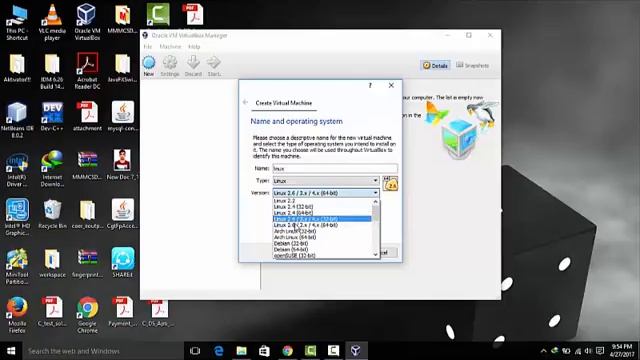Open Mozilla Firefox desktop shortcut

[17, 315]
